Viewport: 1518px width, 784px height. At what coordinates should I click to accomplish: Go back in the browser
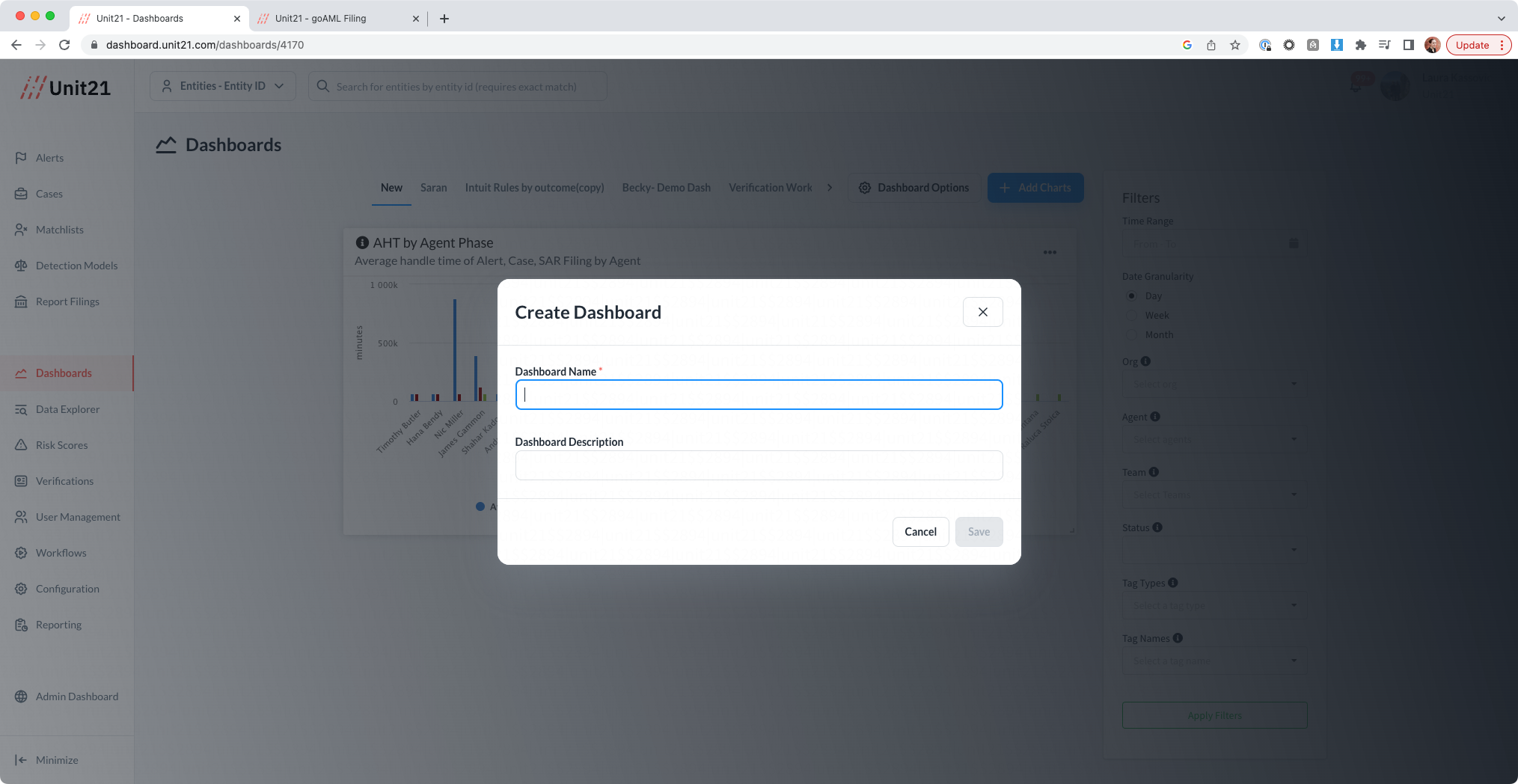coord(16,45)
